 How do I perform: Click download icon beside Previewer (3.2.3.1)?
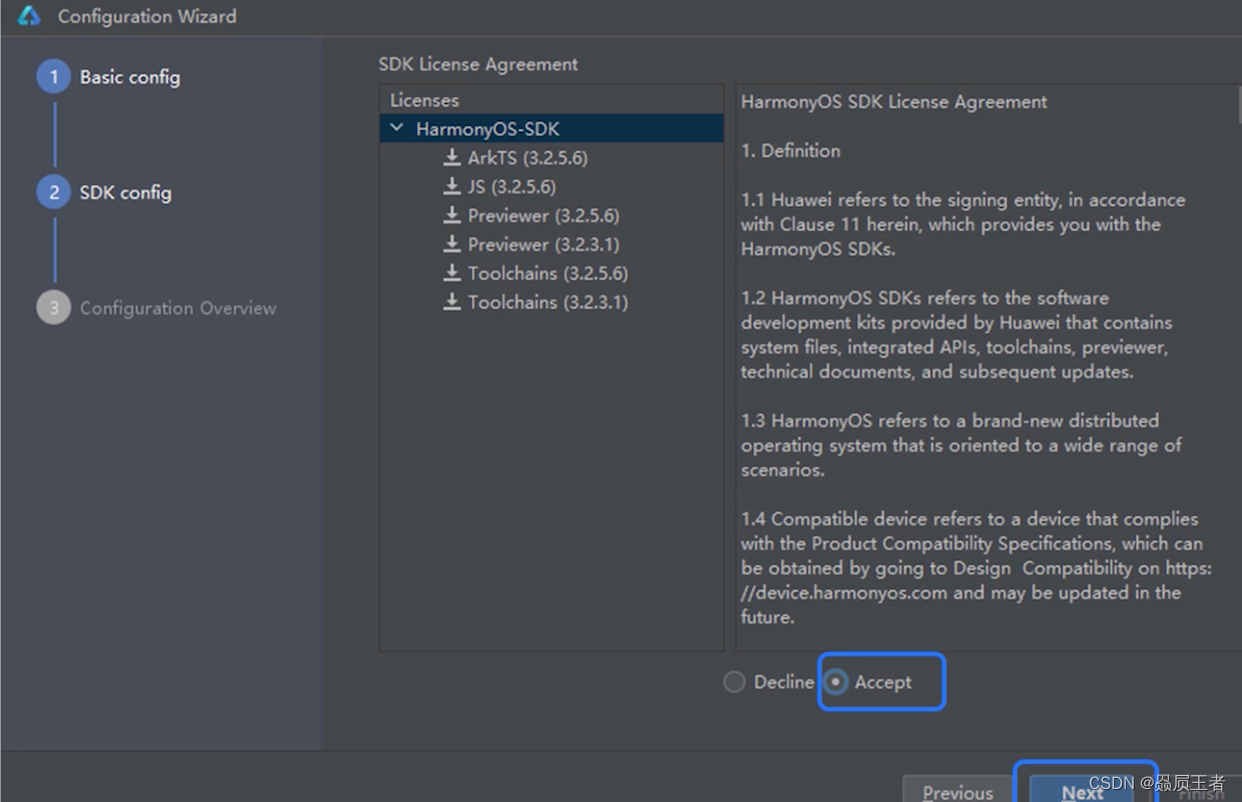[x=452, y=245]
